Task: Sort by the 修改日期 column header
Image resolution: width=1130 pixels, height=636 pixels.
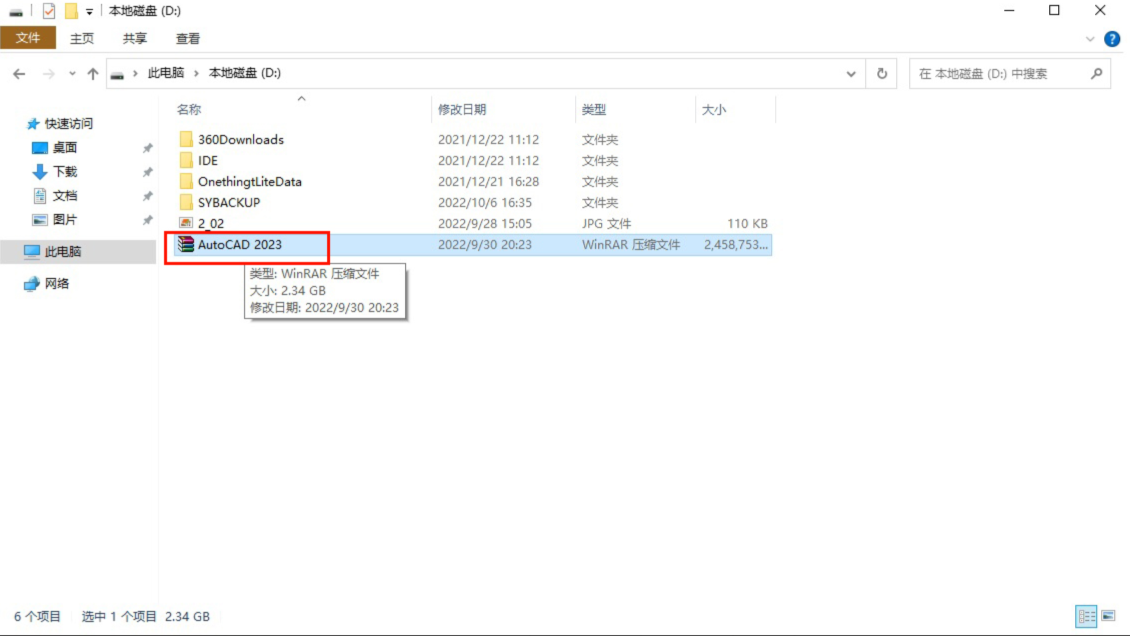Action: 462,110
